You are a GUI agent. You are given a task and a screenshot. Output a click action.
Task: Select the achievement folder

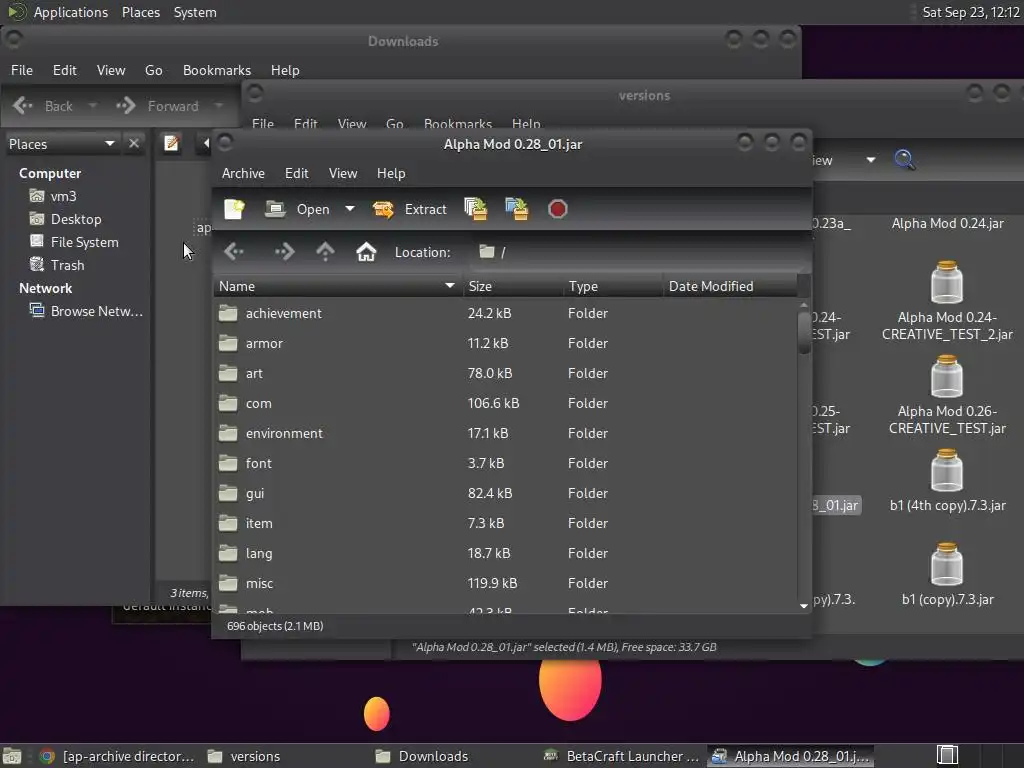click(505, 313)
